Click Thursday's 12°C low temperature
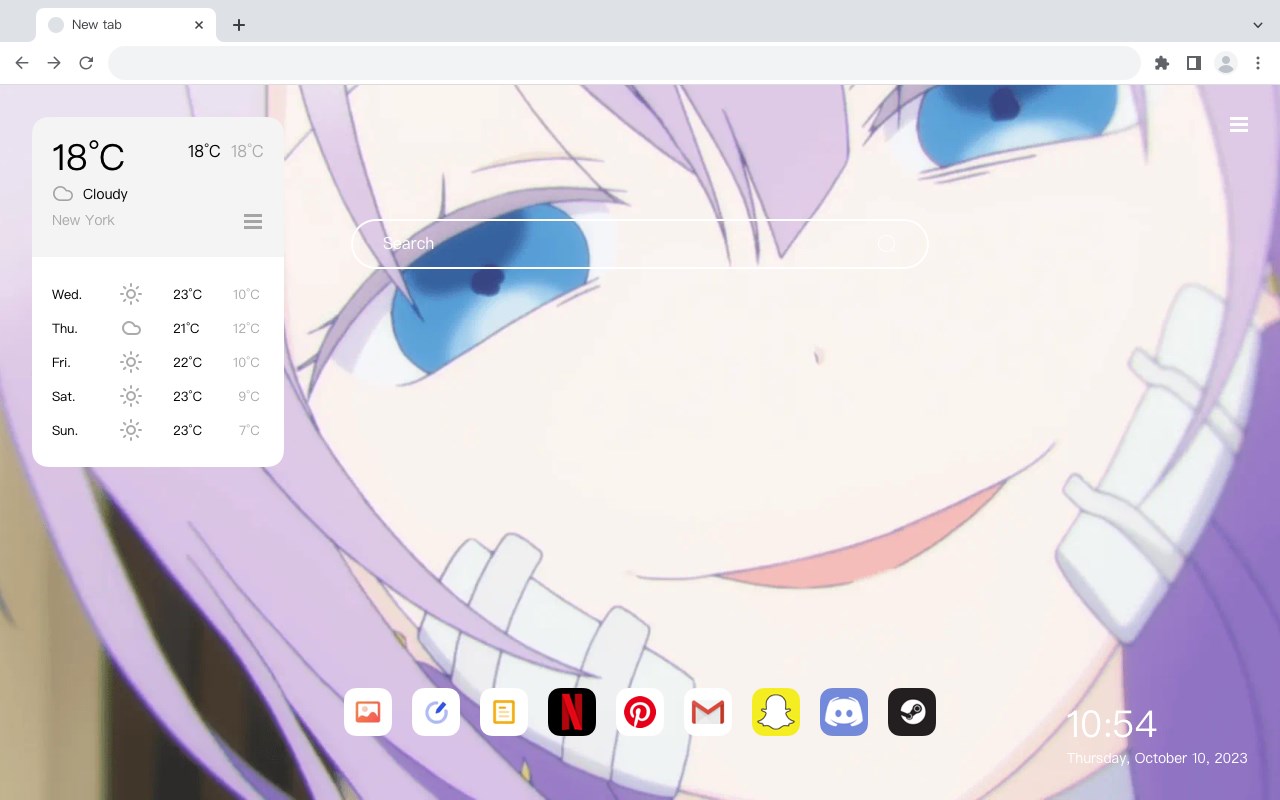 (247, 328)
